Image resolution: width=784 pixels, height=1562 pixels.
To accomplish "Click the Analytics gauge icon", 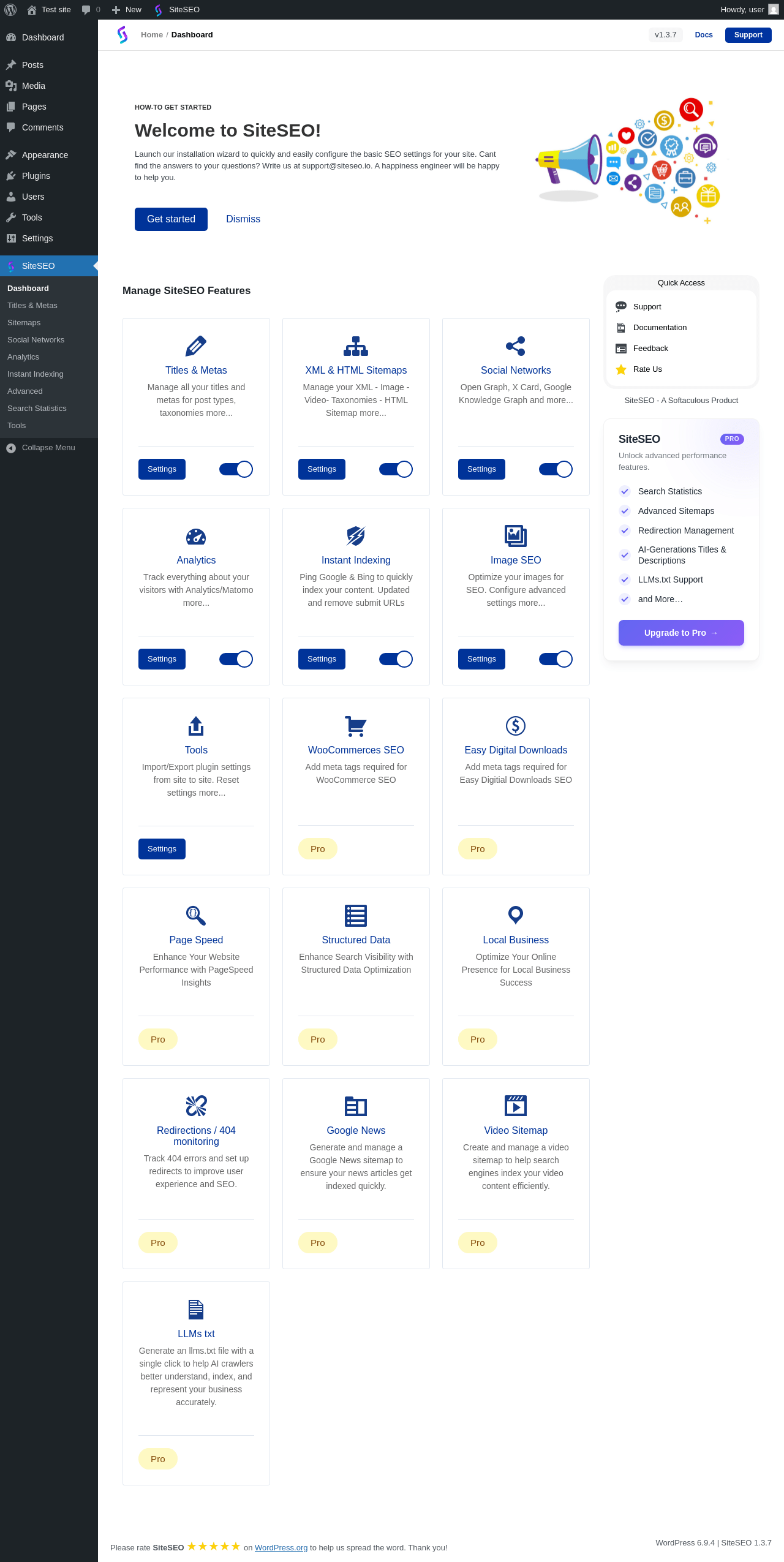I will tap(196, 537).
